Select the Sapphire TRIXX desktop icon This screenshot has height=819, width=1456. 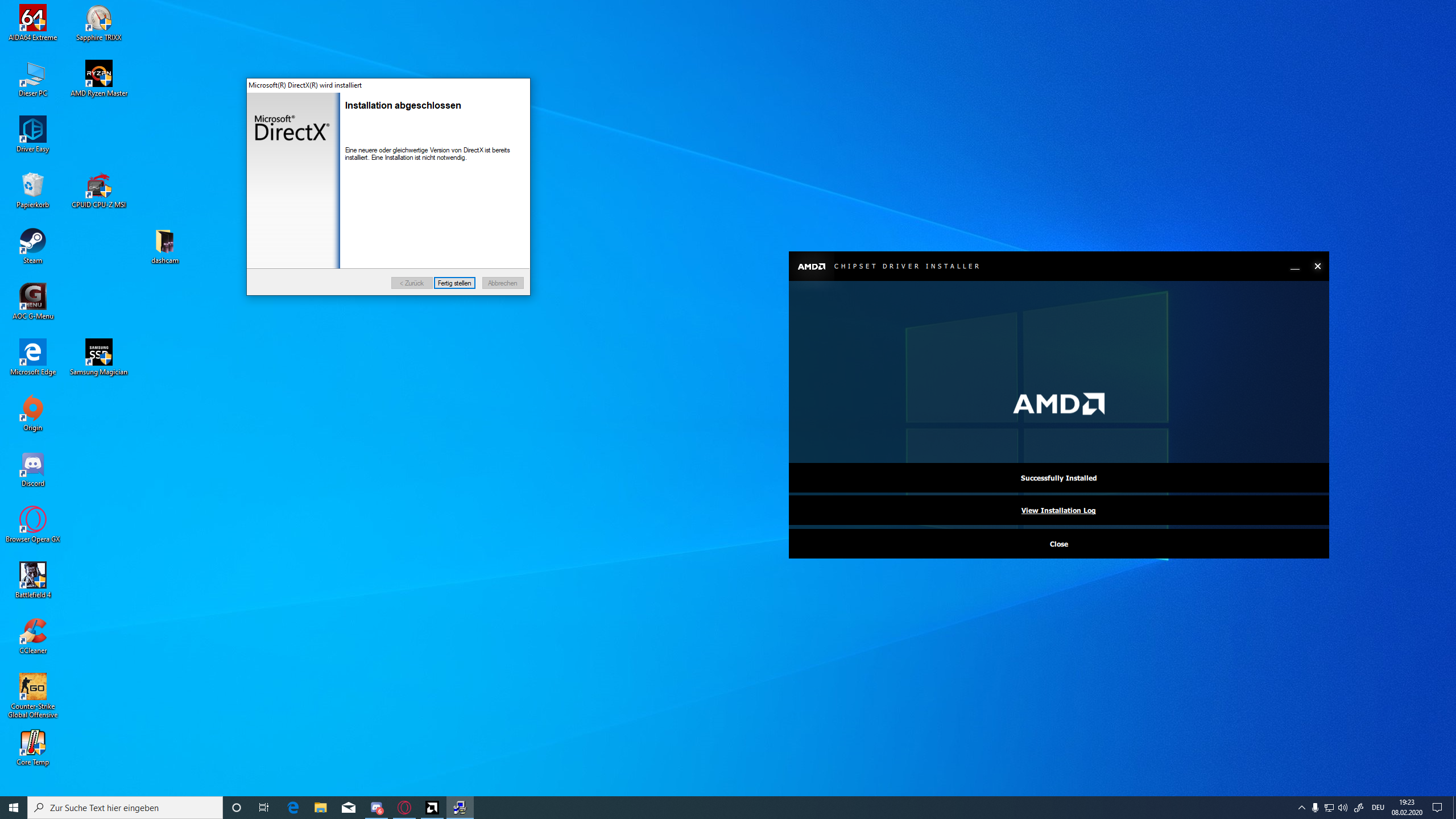coord(98,19)
